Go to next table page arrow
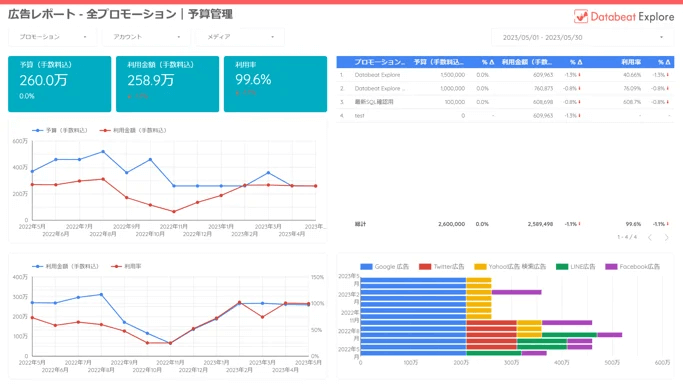The image size is (683, 384). click(666, 237)
